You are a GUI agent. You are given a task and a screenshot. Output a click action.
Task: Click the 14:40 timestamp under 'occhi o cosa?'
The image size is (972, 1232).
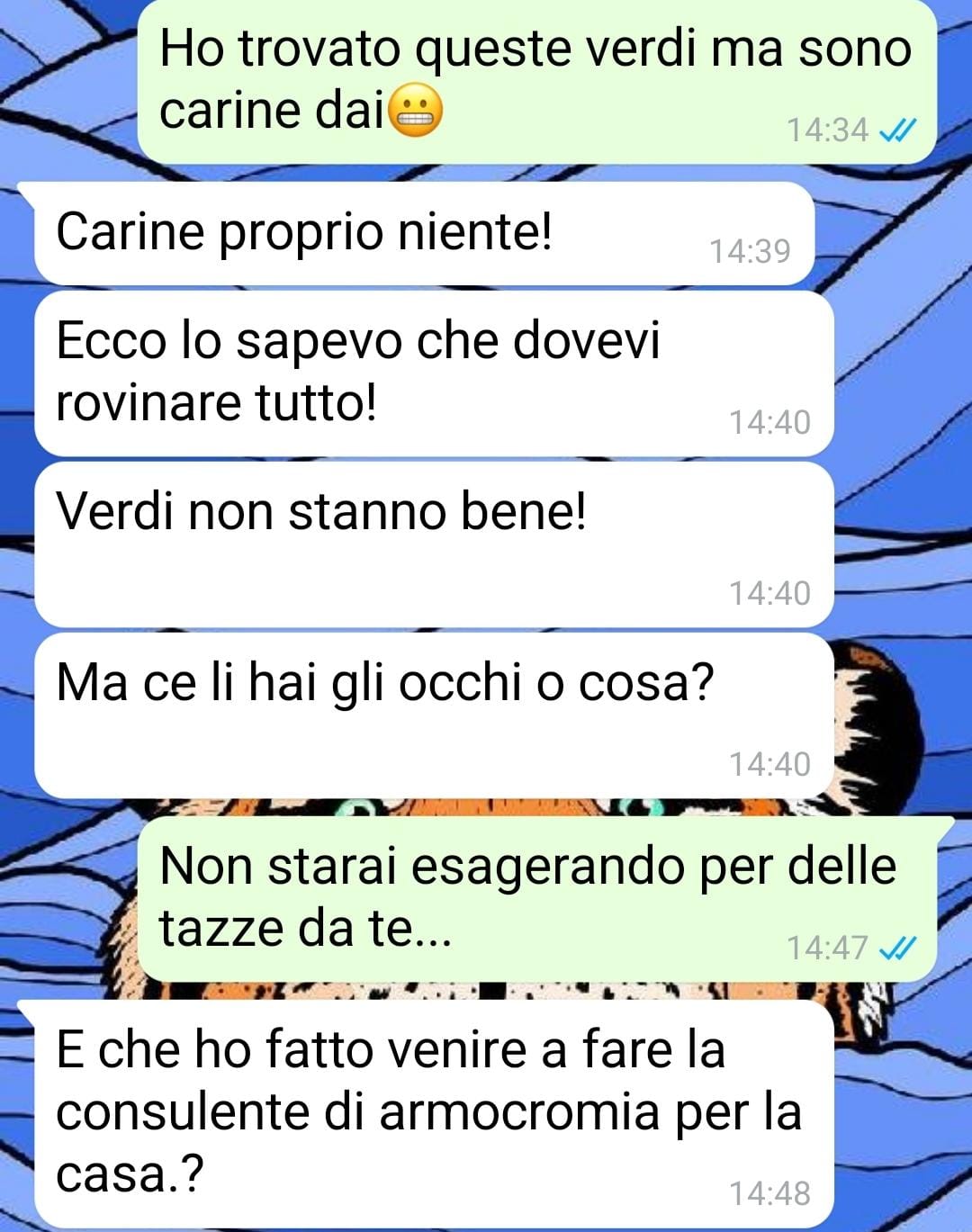(x=769, y=764)
